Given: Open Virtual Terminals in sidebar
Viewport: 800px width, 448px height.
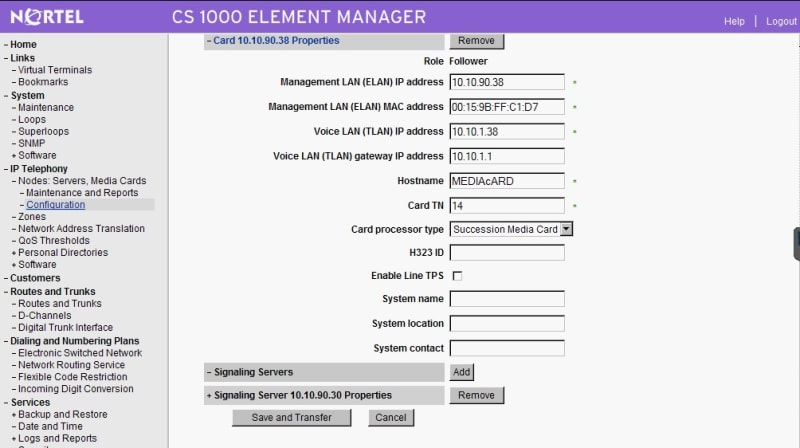Looking at the screenshot, I should [55, 70].
